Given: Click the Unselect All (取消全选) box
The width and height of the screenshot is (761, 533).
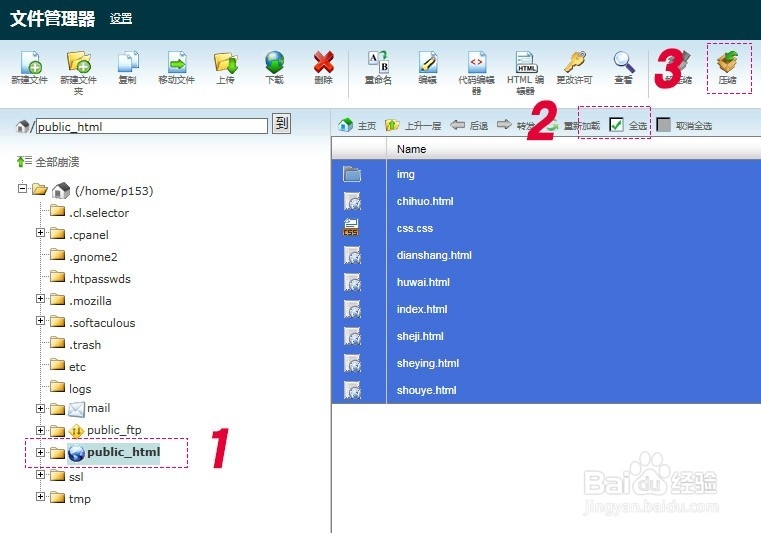Looking at the screenshot, I should [x=663, y=124].
